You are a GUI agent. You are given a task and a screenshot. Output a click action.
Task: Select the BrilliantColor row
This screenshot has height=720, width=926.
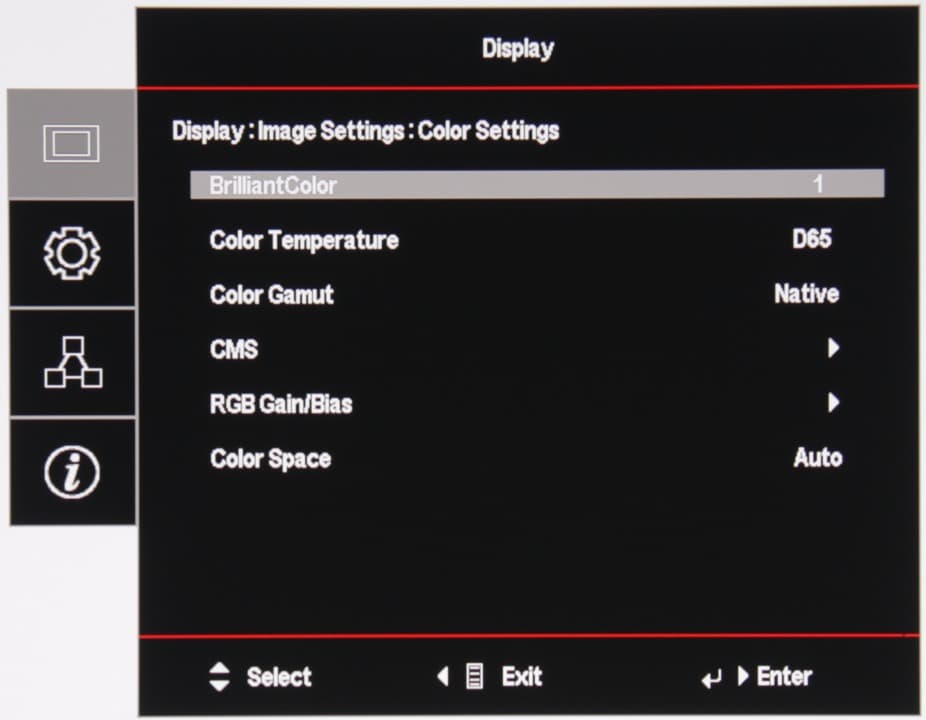537,185
